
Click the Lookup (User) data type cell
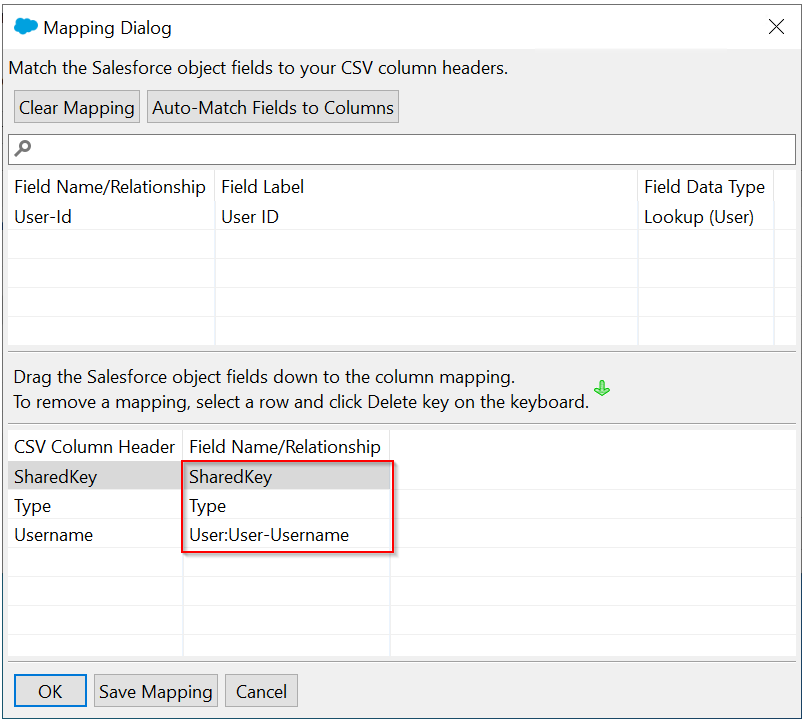click(699, 217)
